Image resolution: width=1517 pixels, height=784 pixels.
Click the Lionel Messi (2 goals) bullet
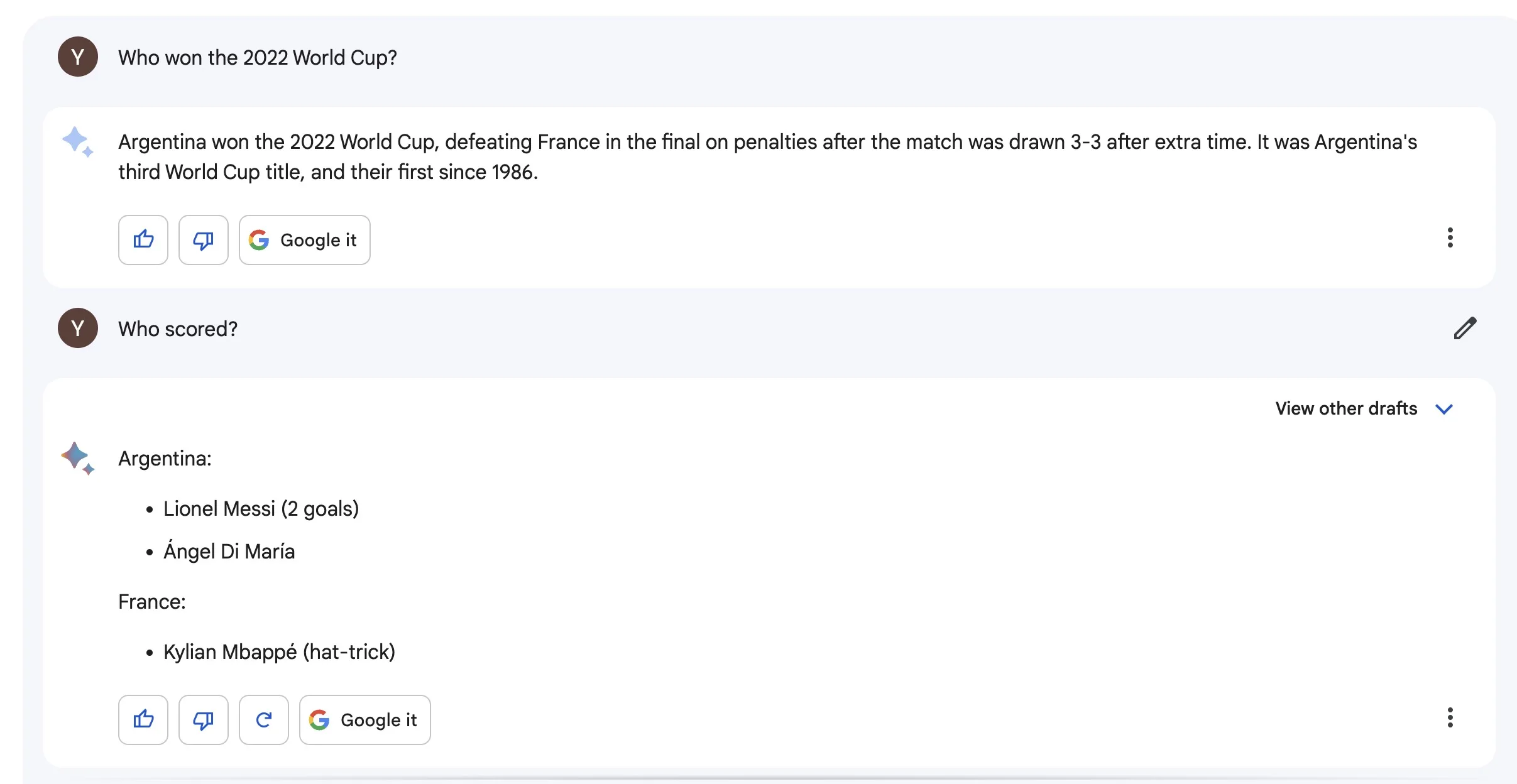click(261, 509)
